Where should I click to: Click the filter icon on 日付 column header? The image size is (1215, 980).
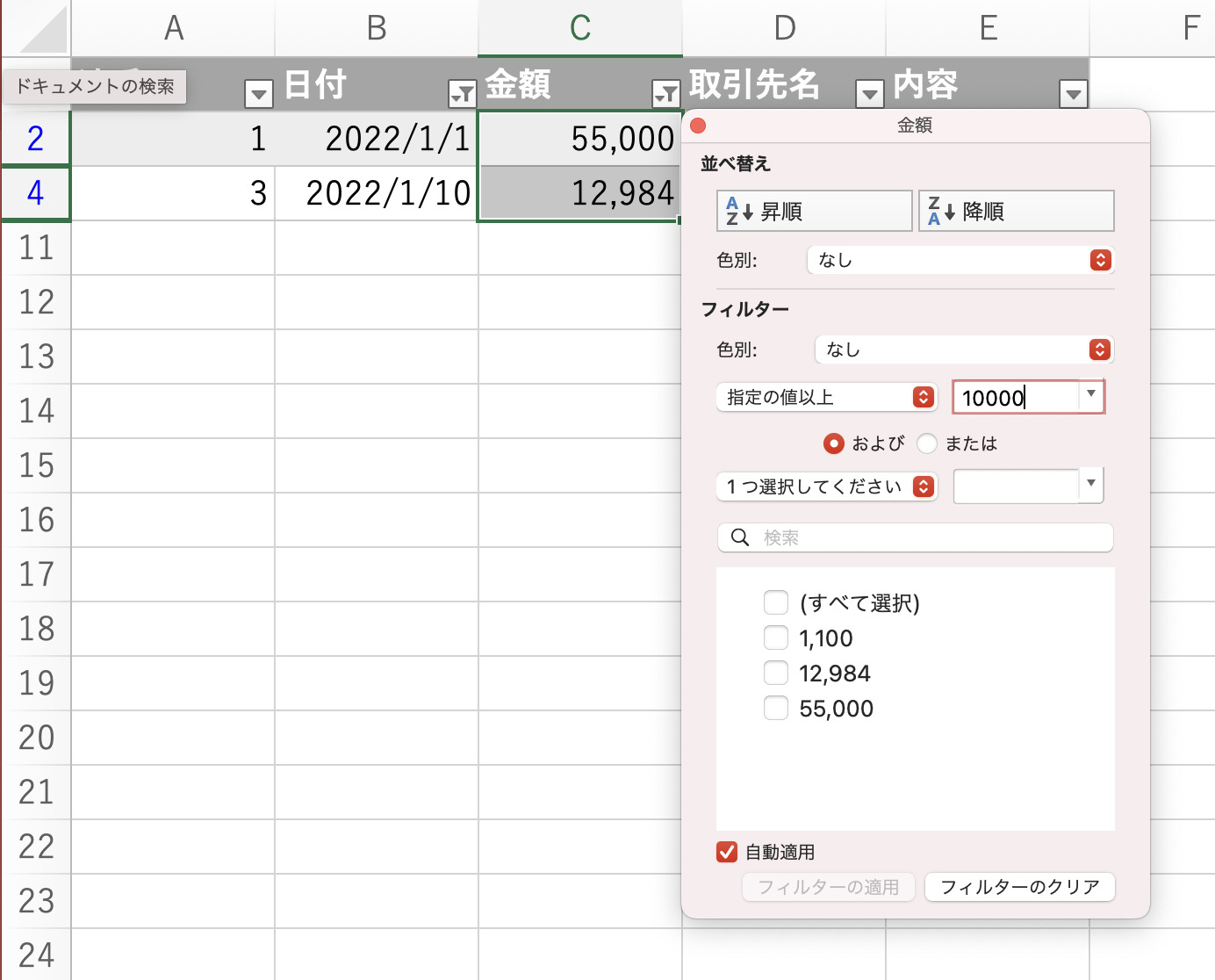point(462,93)
